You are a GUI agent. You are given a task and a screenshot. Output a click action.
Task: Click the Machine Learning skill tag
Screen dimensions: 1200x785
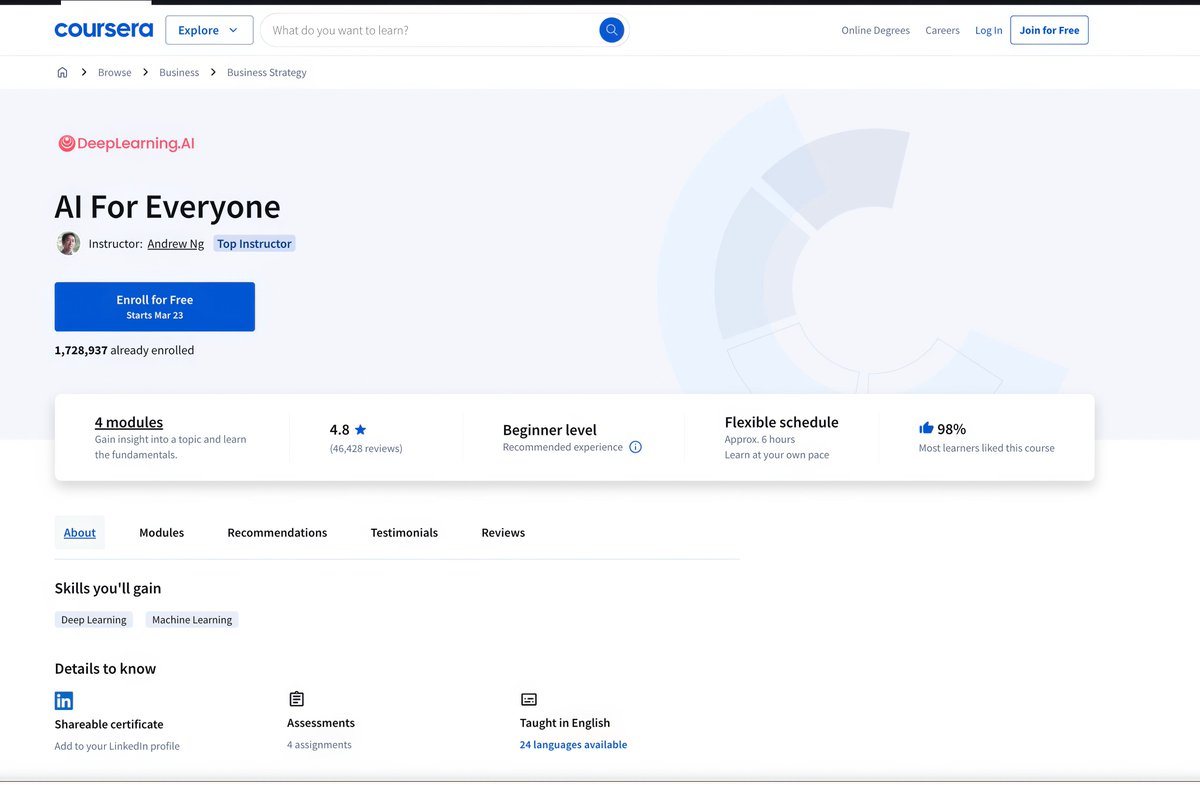coord(192,620)
